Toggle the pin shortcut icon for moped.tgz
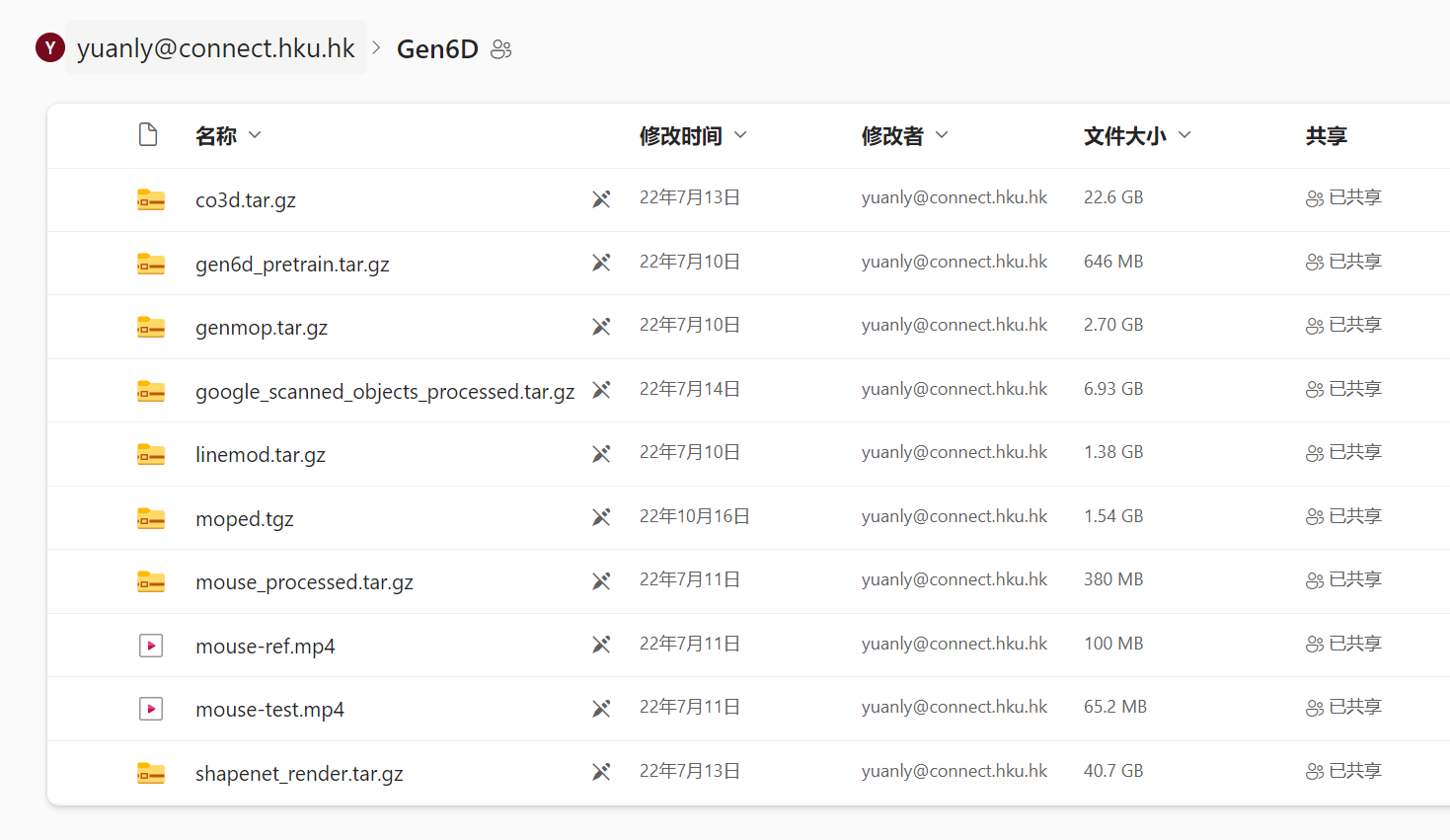 (x=601, y=516)
